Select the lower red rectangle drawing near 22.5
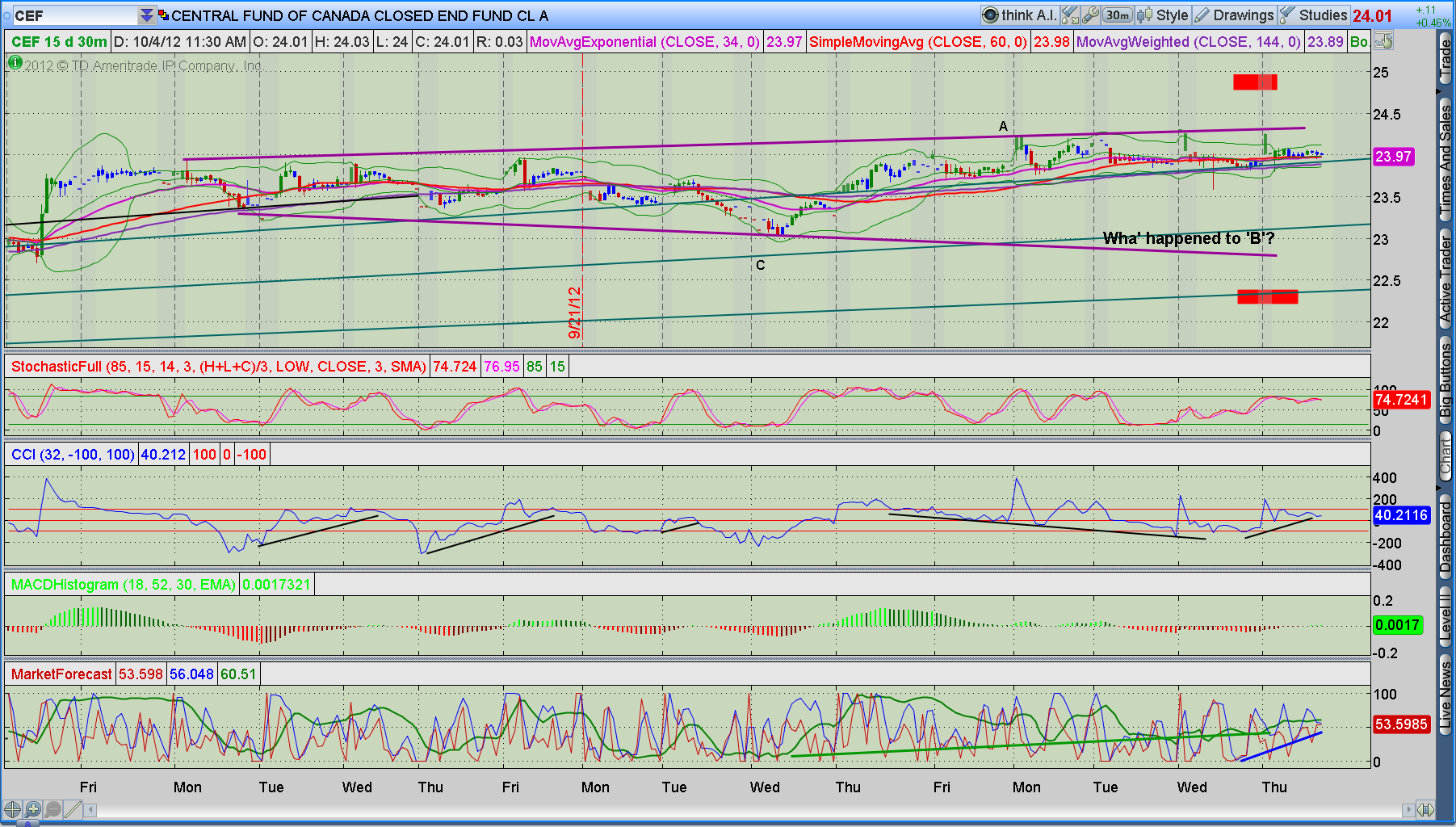The height and width of the screenshot is (827, 1456). click(x=1267, y=296)
